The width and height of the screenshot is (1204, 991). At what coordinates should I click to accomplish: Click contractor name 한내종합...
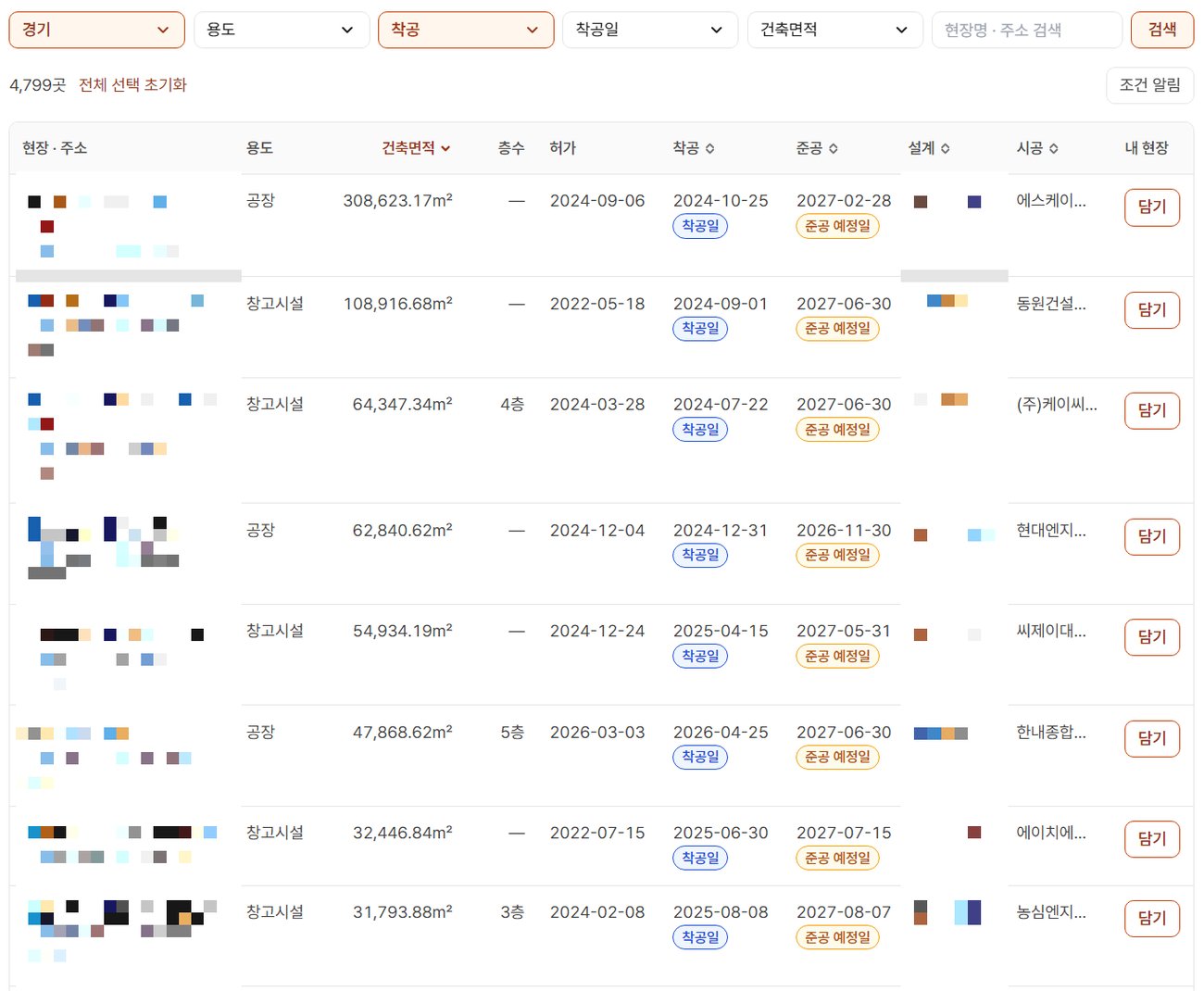pyautogui.click(x=1051, y=732)
